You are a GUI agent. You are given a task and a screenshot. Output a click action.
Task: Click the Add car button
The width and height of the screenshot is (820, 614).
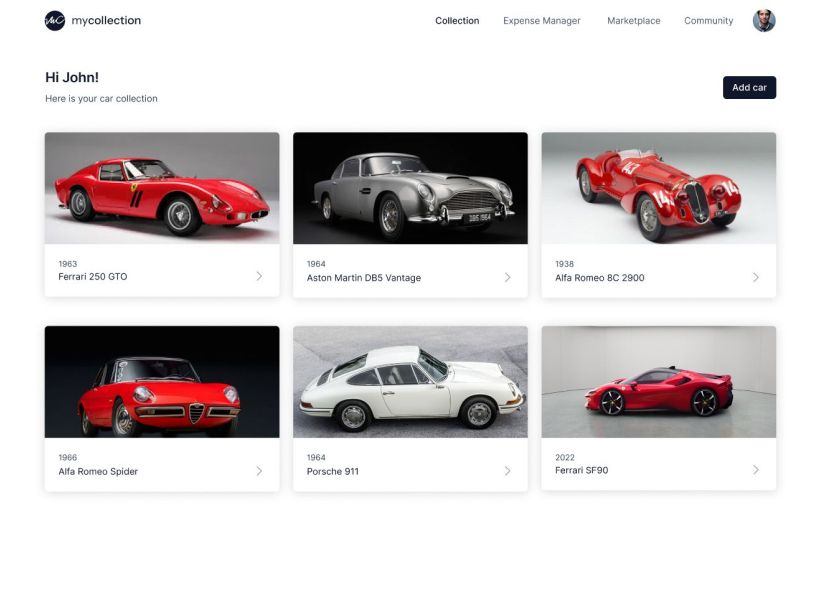pyautogui.click(x=748, y=87)
